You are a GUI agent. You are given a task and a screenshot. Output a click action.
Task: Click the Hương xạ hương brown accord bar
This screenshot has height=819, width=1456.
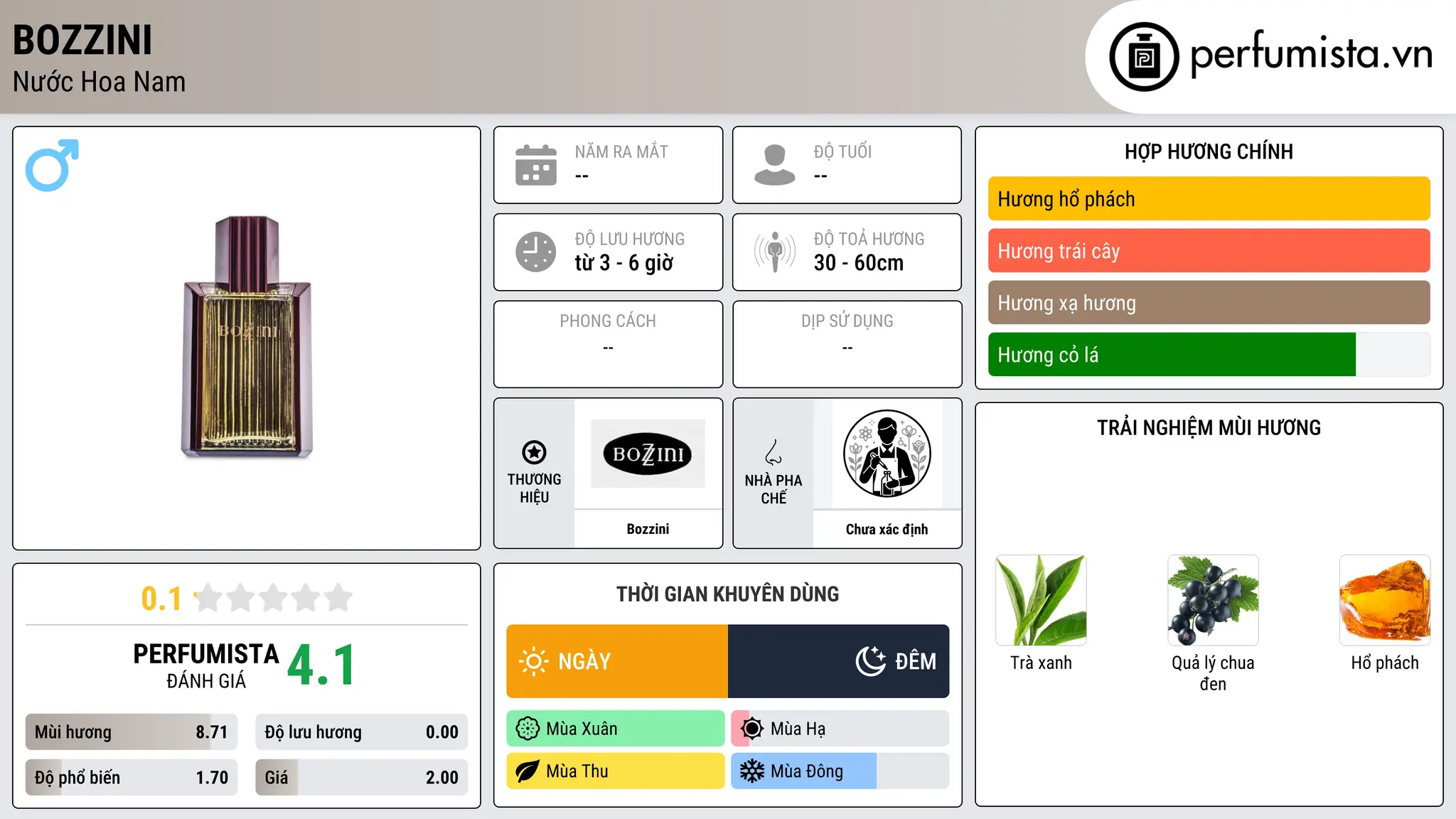1209,303
